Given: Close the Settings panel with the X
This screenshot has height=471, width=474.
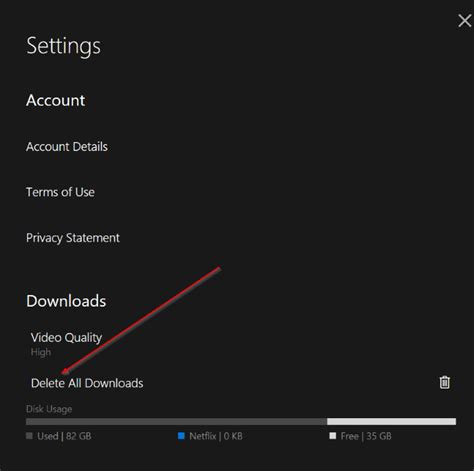Looking at the screenshot, I should click(465, 21).
